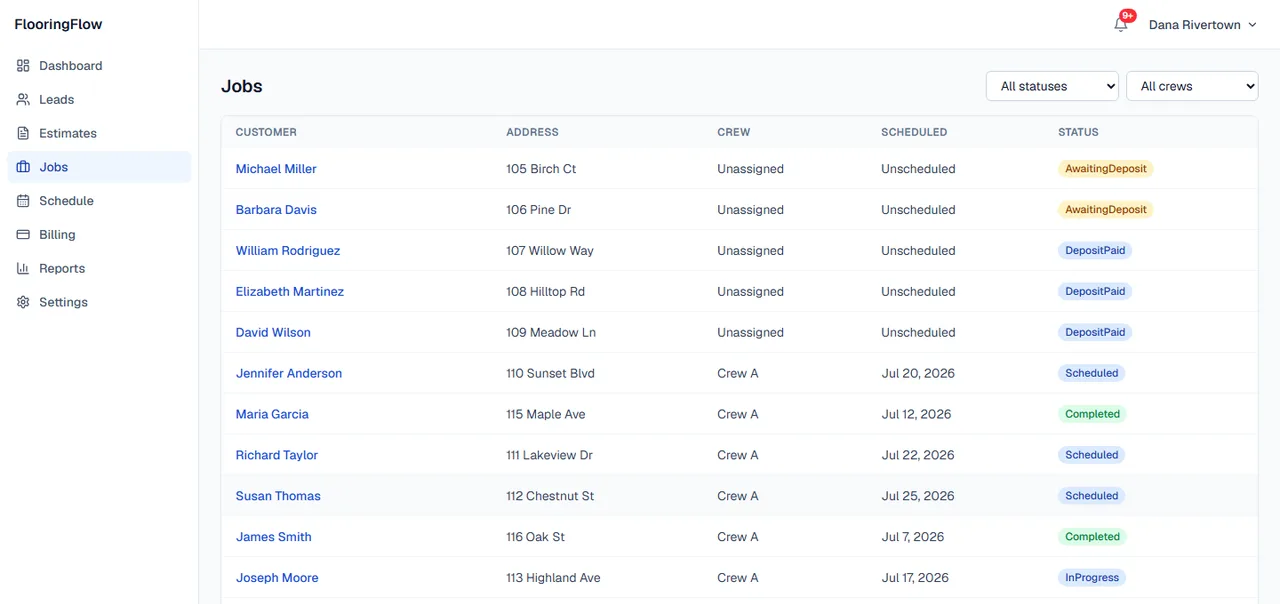Open Reports from sidebar
The height and width of the screenshot is (604, 1280).
[99, 268]
